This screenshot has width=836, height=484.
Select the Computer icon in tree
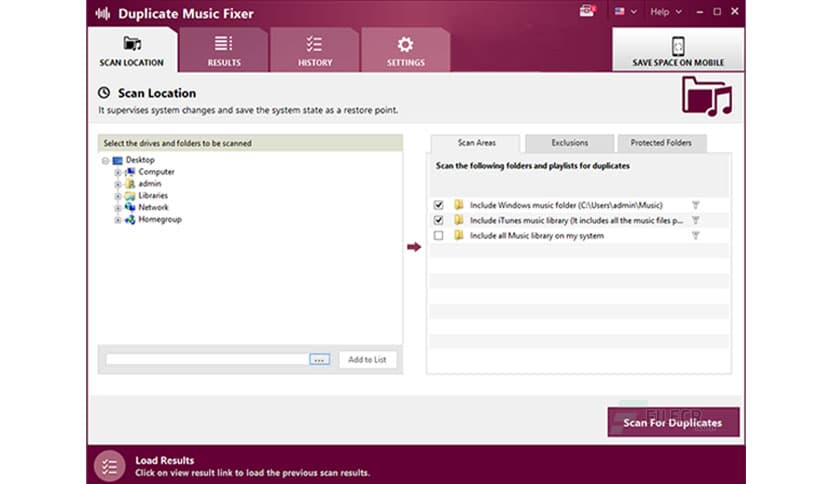coord(130,172)
